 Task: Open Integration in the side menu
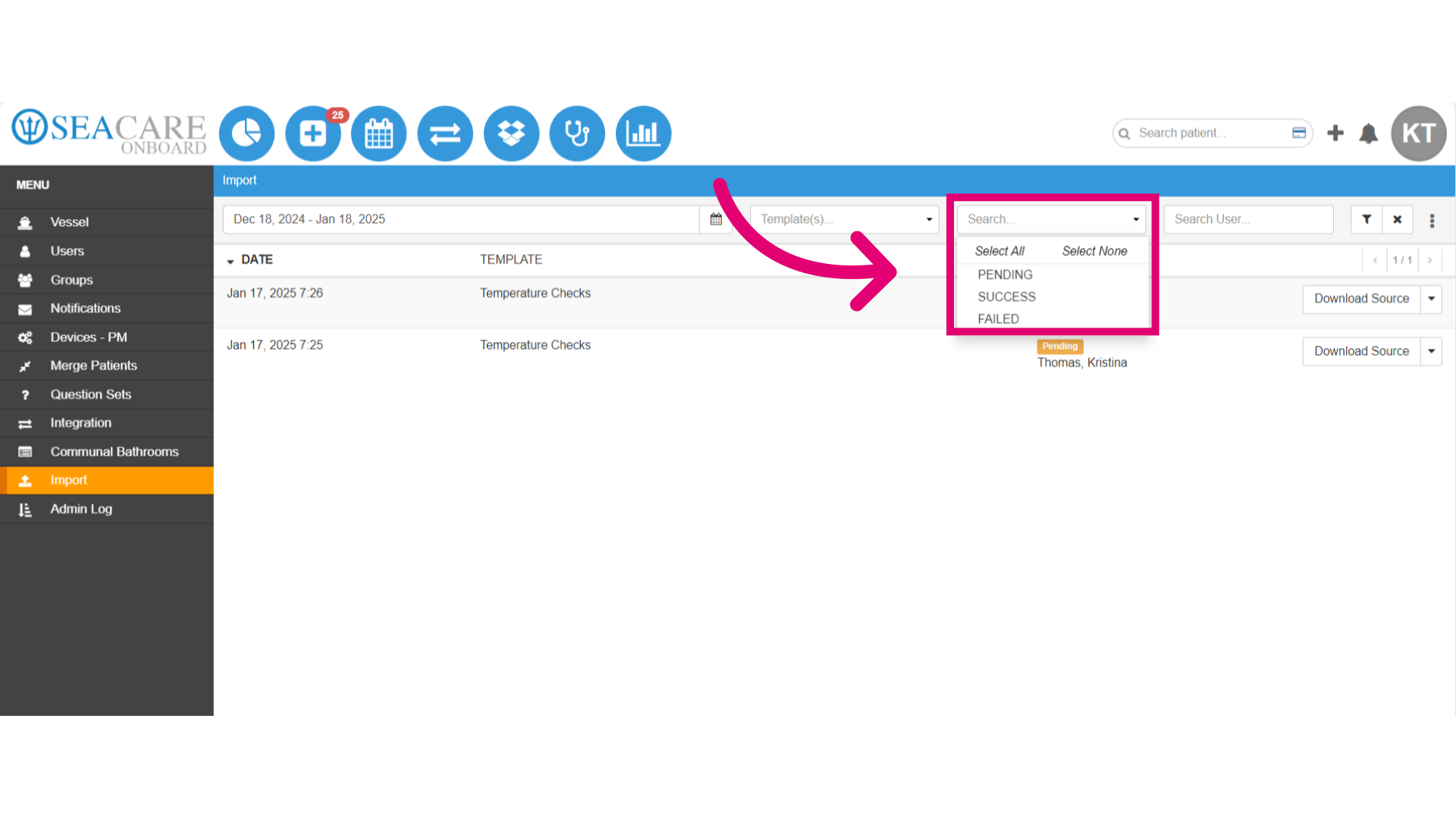coord(107,423)
